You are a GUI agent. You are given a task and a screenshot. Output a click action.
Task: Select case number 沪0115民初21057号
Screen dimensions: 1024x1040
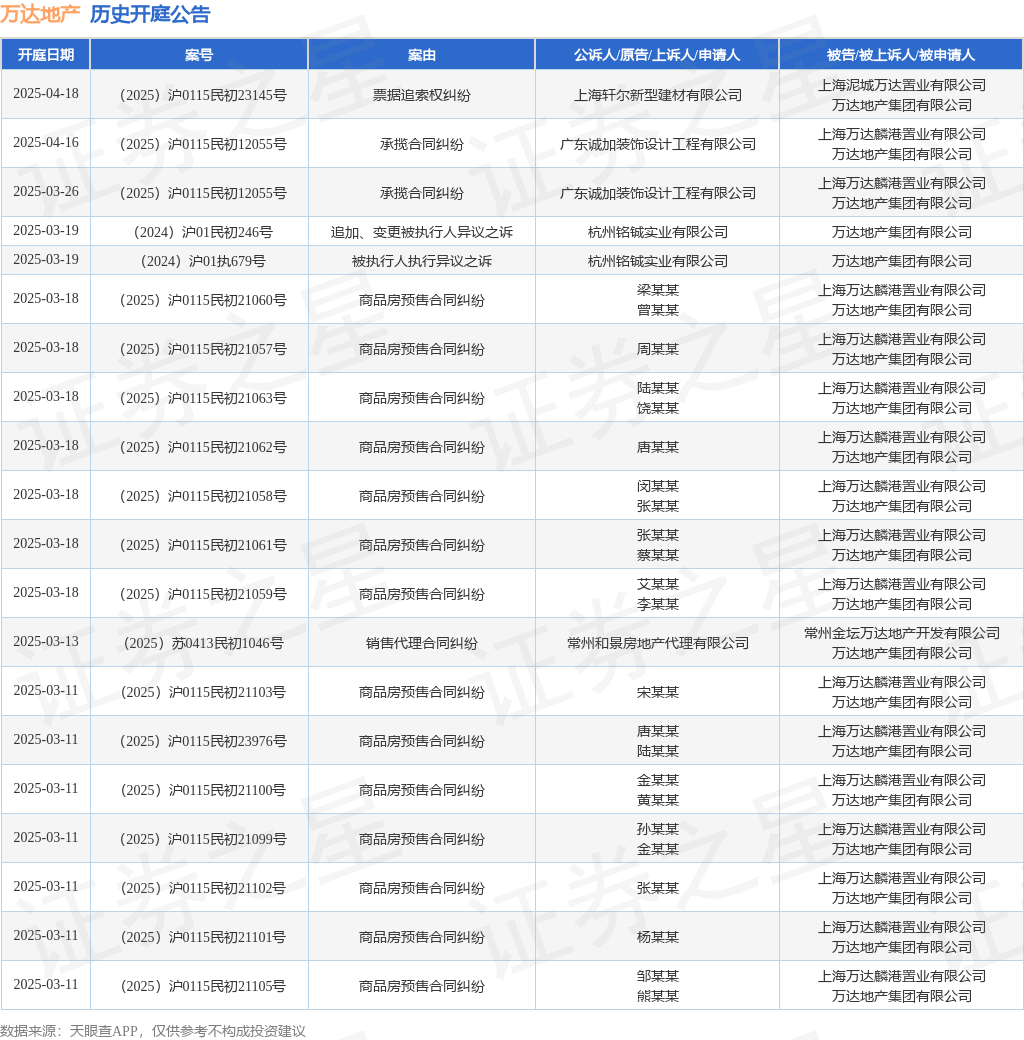pyautogui.click(x=203, y=349)
